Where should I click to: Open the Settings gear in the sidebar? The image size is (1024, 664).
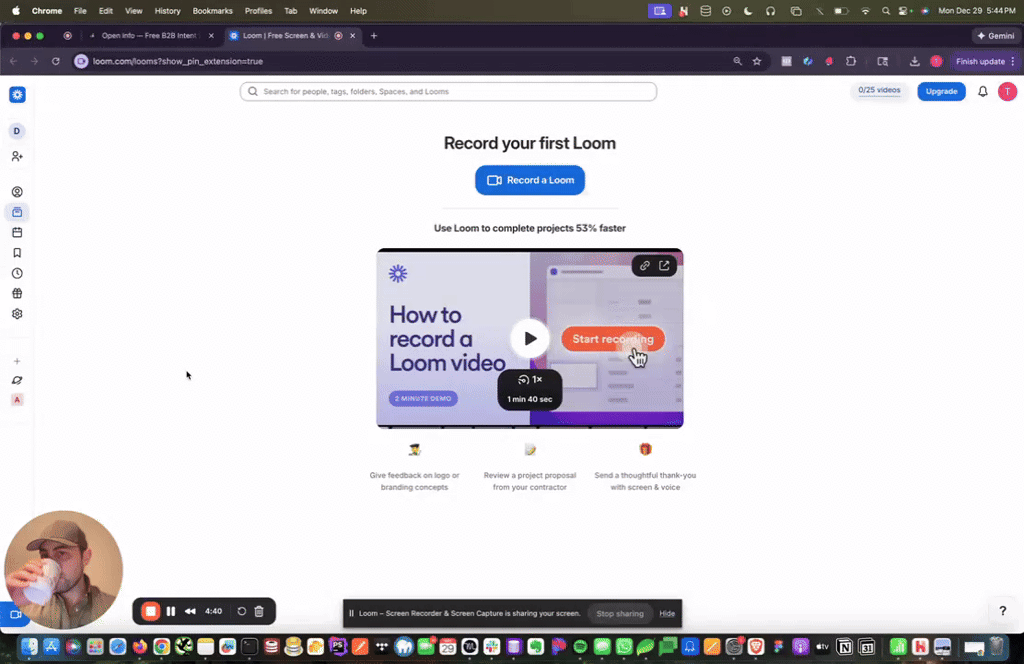(x=17, y=314)
